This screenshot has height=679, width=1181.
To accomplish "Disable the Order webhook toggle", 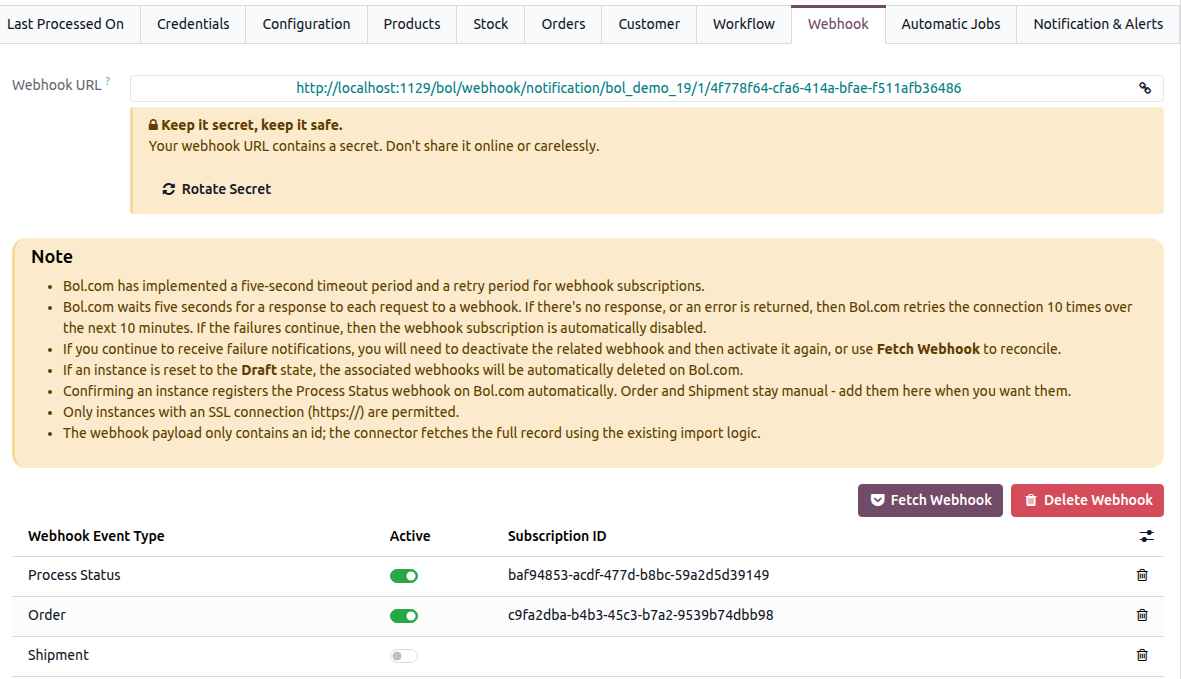I will click(x=404, y=616).
